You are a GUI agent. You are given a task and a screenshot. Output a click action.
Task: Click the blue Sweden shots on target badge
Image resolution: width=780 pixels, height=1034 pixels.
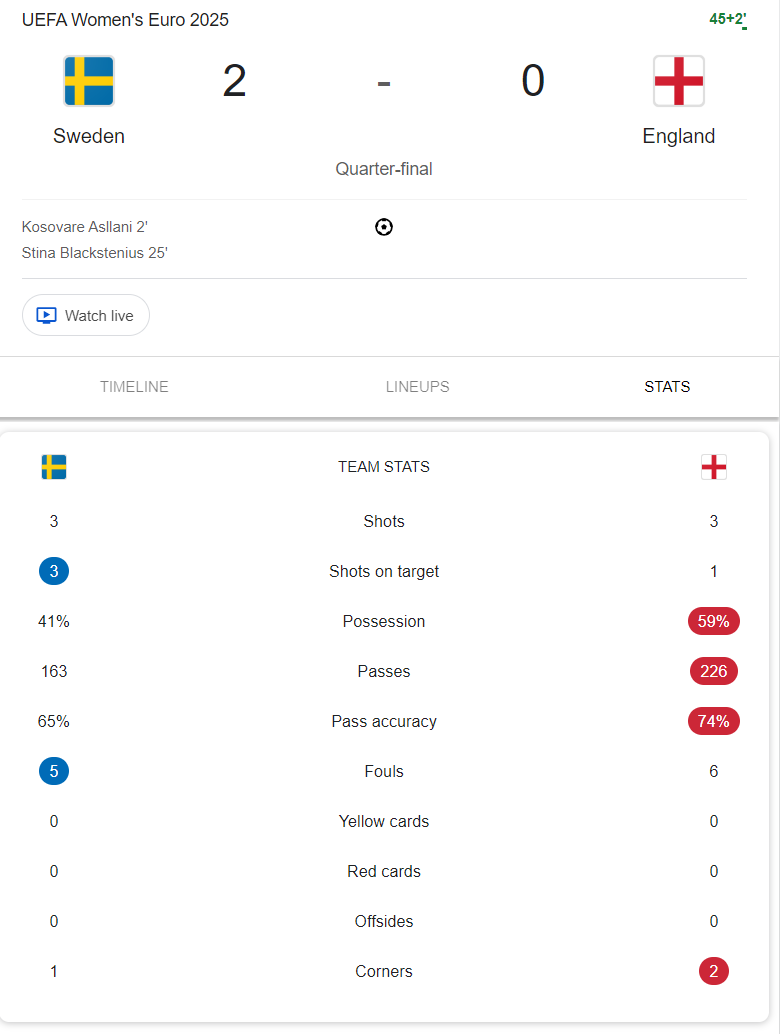tap(54, 571)
